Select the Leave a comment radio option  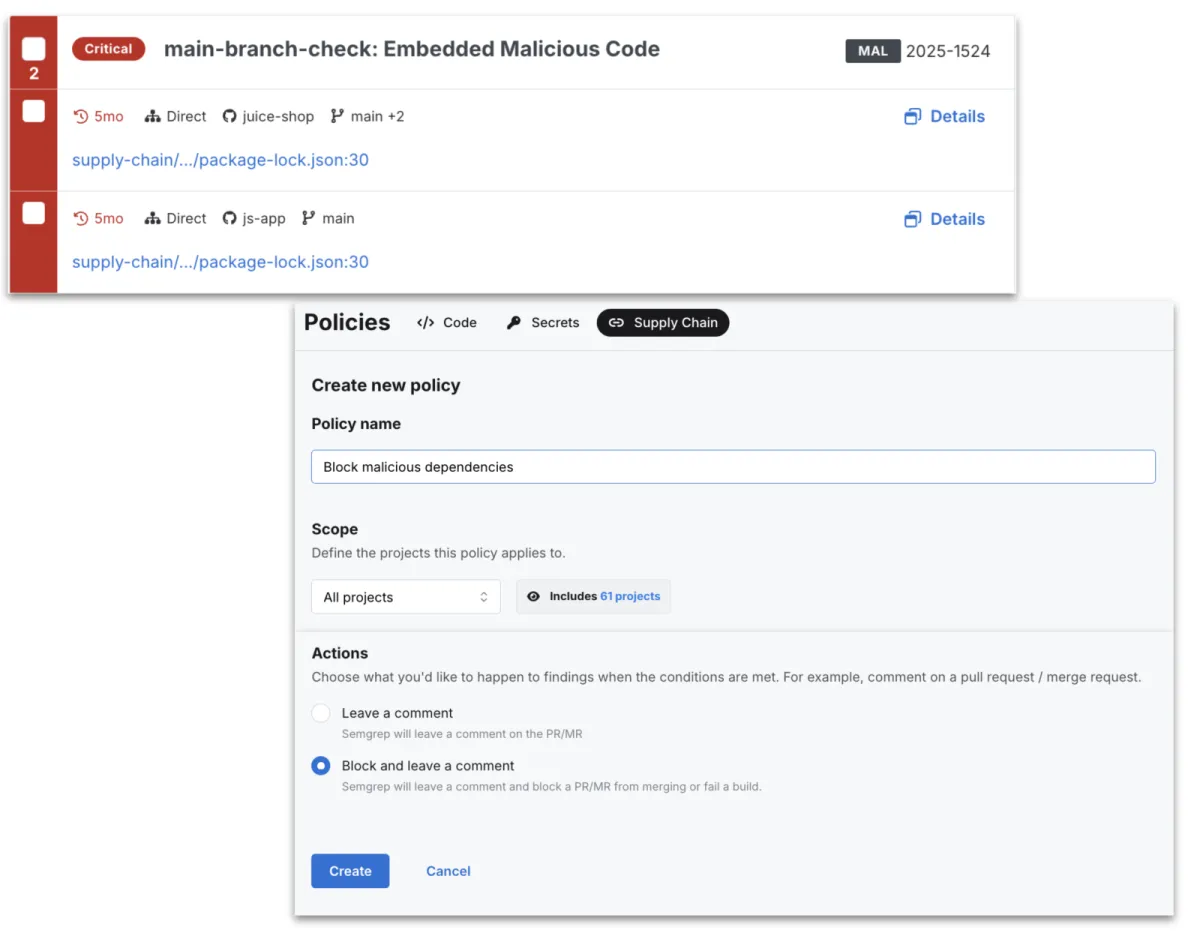point(320,713)
